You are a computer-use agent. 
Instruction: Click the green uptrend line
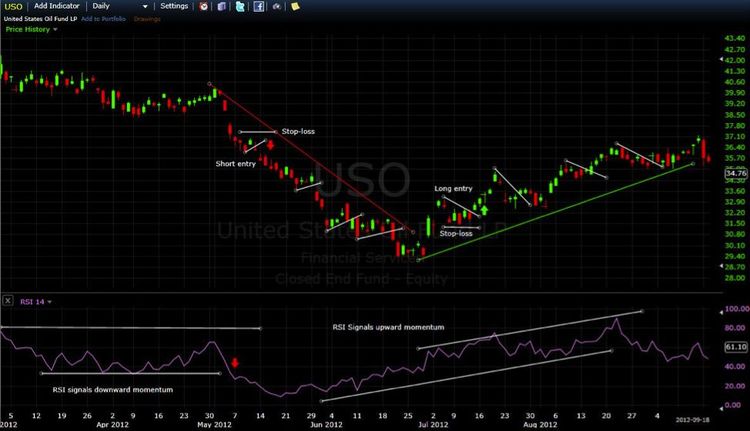(x=555, y=212)
